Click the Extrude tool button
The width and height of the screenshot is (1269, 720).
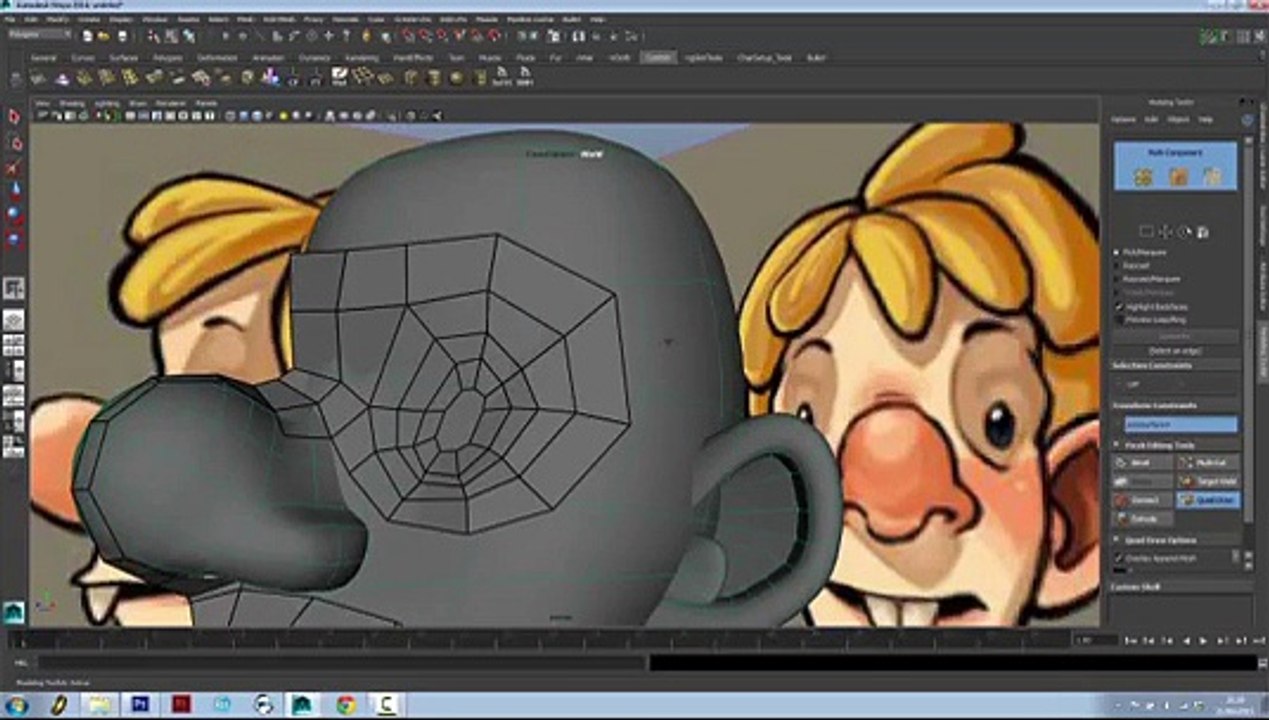coord(1143,518)
